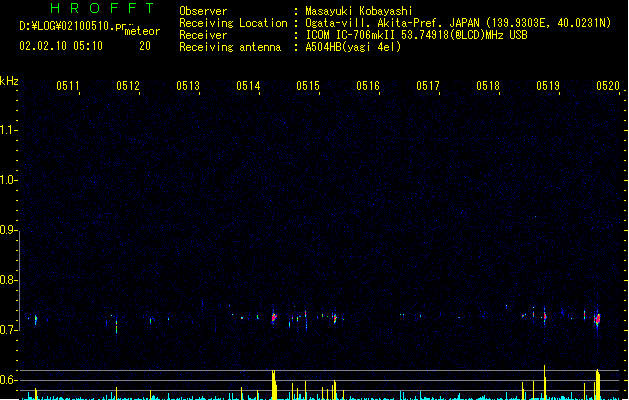Click the yellow intensity spike near 0520

point(598,384)
